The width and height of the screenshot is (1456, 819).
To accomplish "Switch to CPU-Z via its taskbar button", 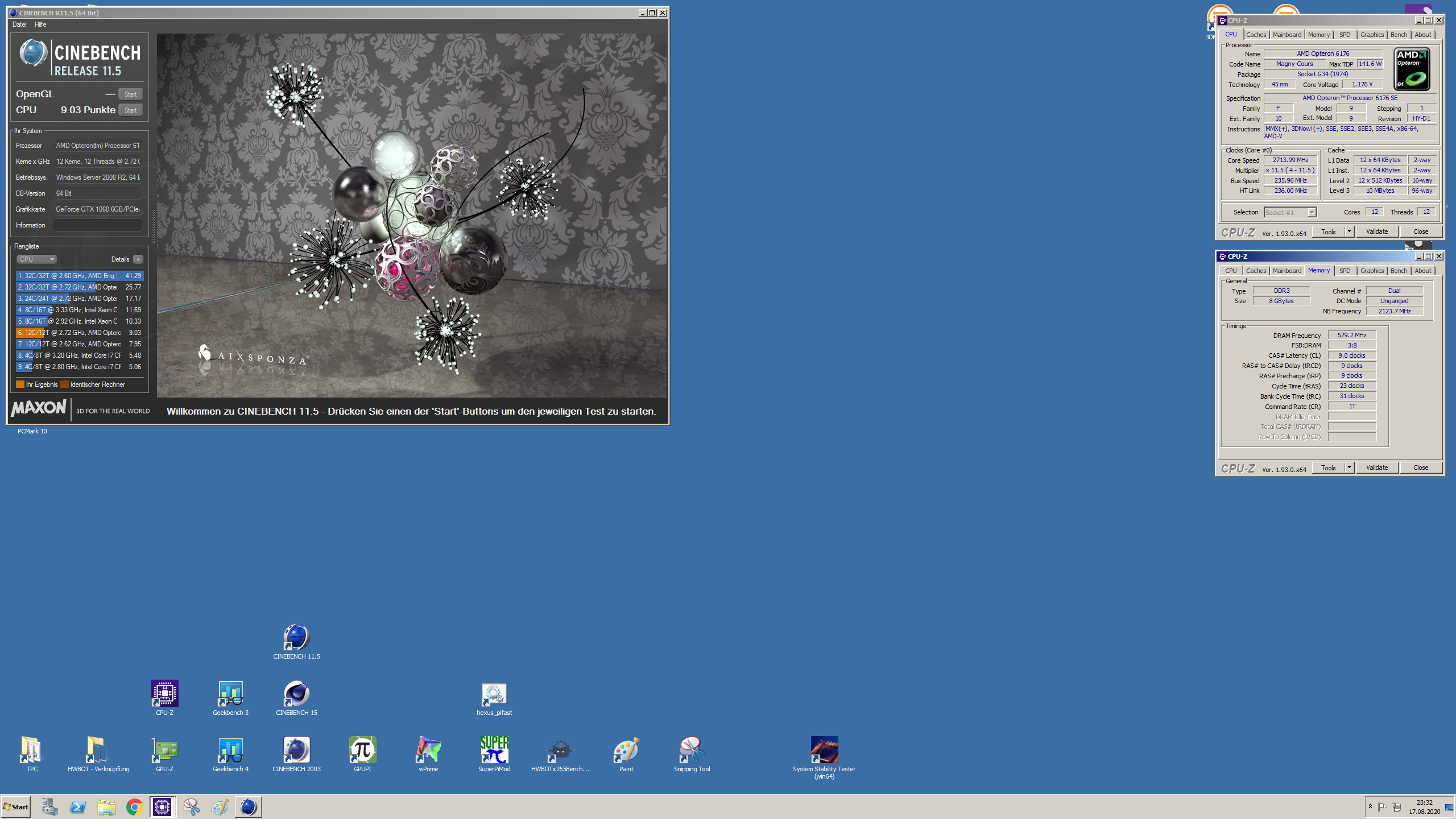I will [163, 806].
